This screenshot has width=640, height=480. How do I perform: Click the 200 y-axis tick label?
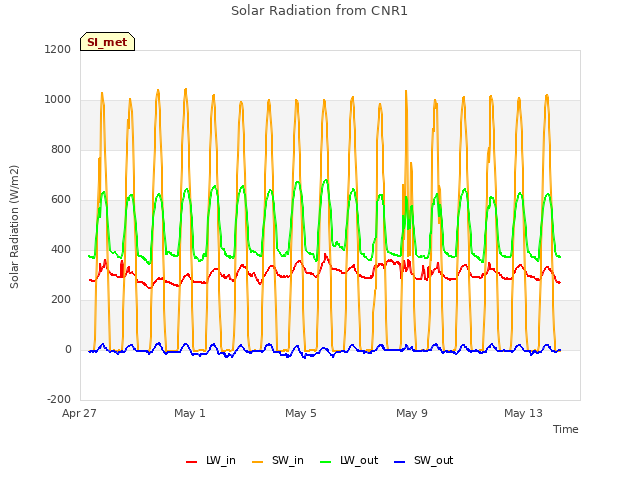point(61,300)
